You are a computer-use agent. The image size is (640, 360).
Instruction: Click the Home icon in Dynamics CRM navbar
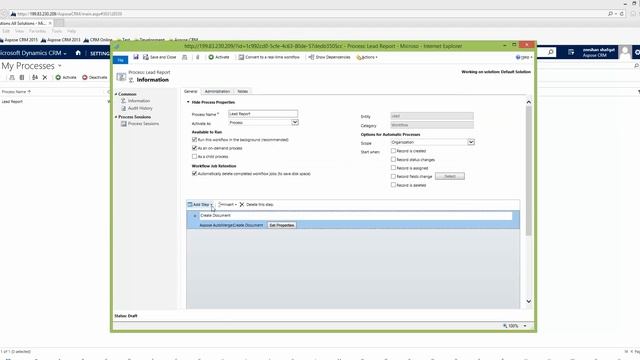tap(78, 53)
